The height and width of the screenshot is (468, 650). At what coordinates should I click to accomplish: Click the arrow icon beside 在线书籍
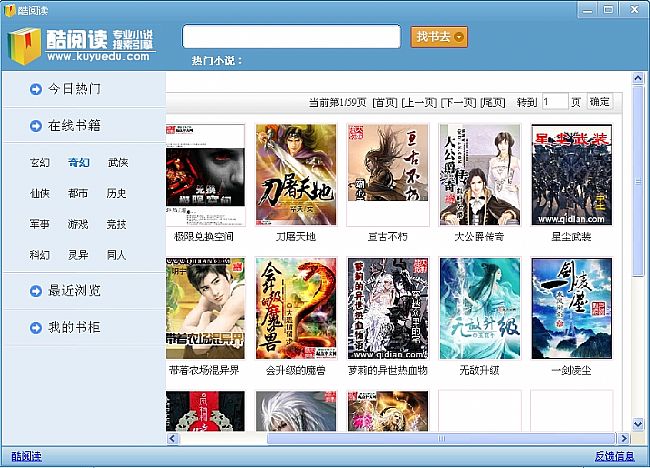click(36, 126)
